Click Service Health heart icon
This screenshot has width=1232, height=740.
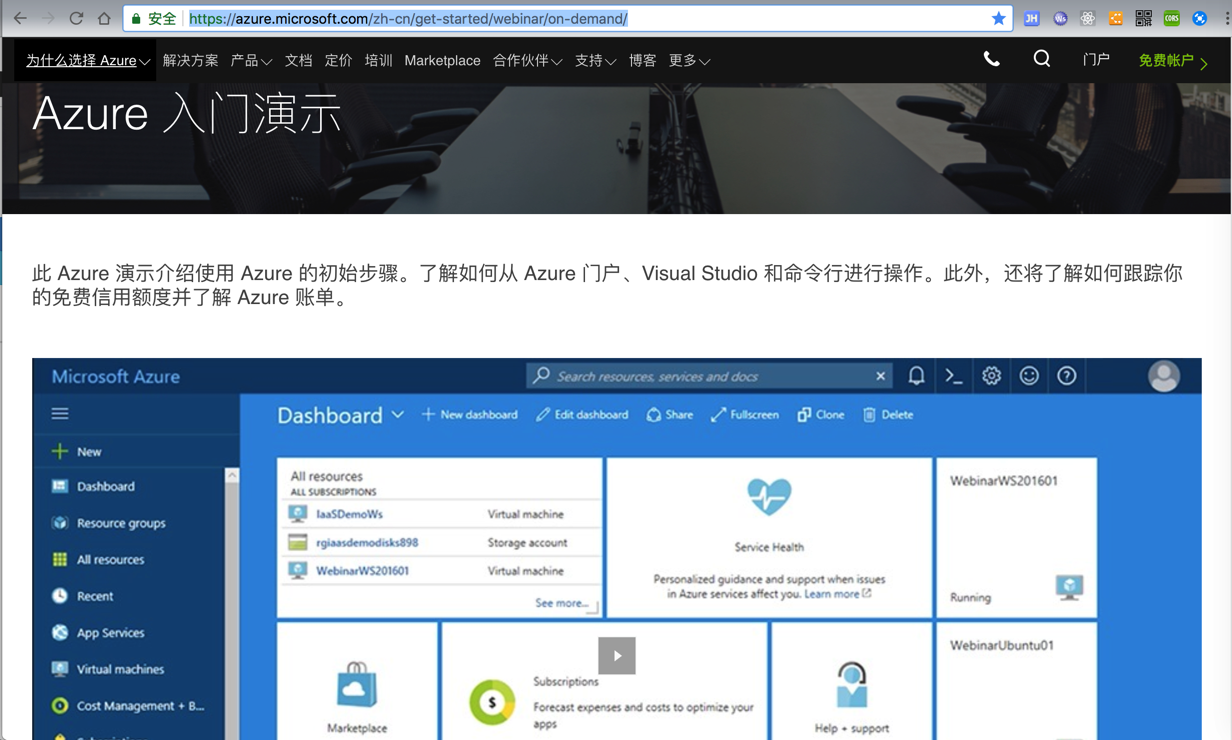coord(769,496)
